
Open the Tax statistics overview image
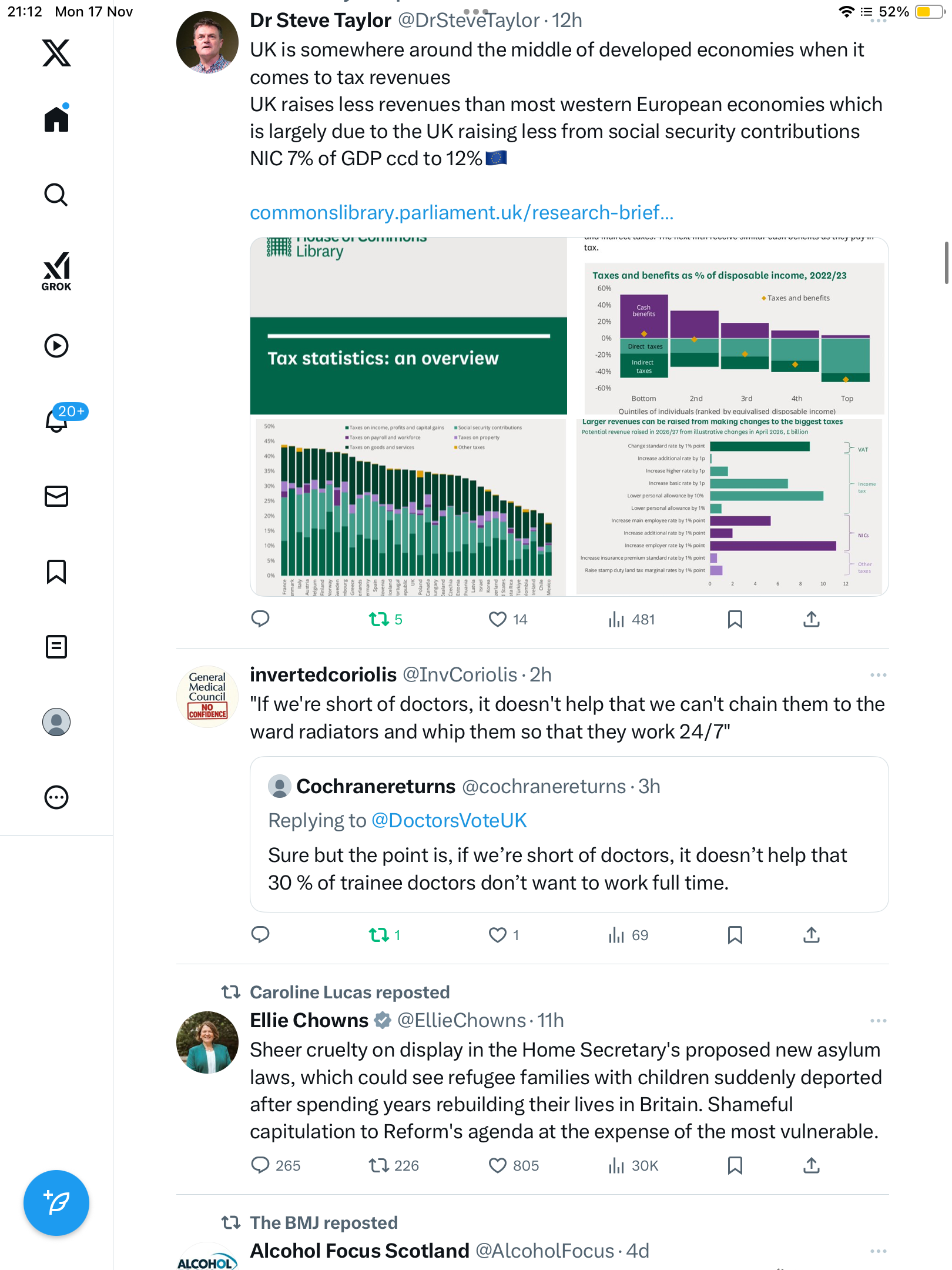click(x=408, y=327)
